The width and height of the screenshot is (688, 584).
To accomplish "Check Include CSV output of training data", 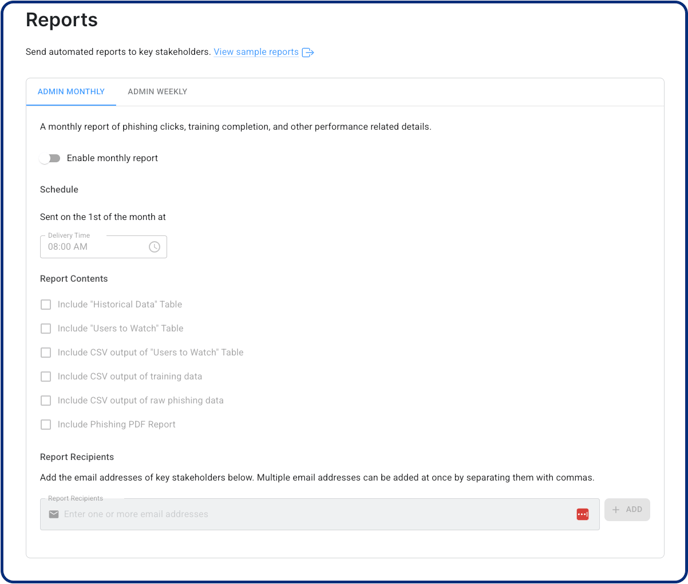I will (46, 376).
